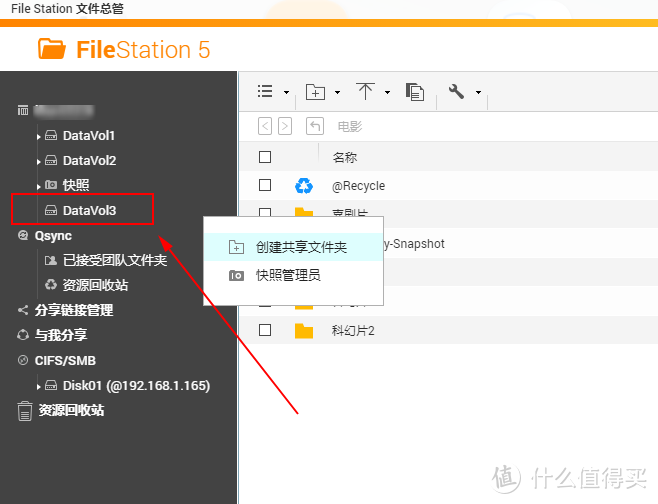Click the team folder icon
Viewport: 658px width, 504px height.
point(51,261)
